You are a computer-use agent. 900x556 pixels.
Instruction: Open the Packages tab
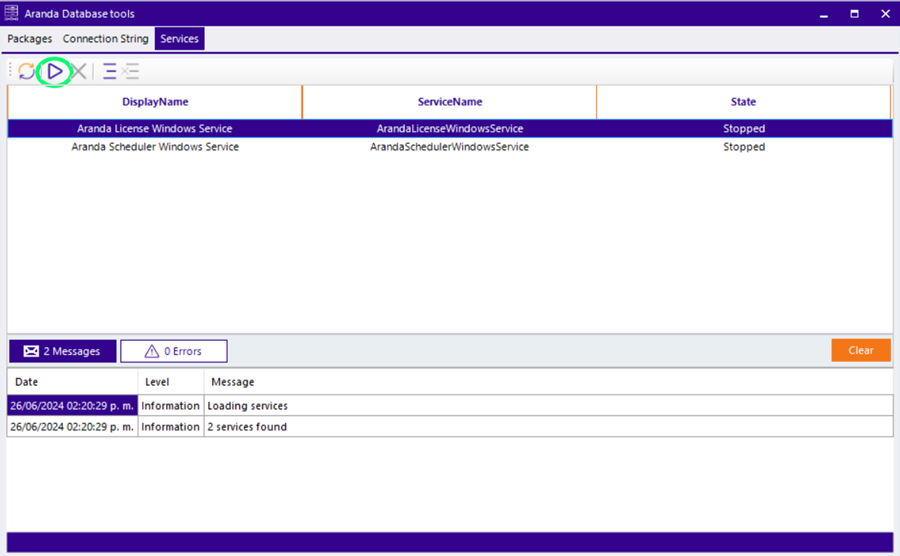tap(30, 38)
